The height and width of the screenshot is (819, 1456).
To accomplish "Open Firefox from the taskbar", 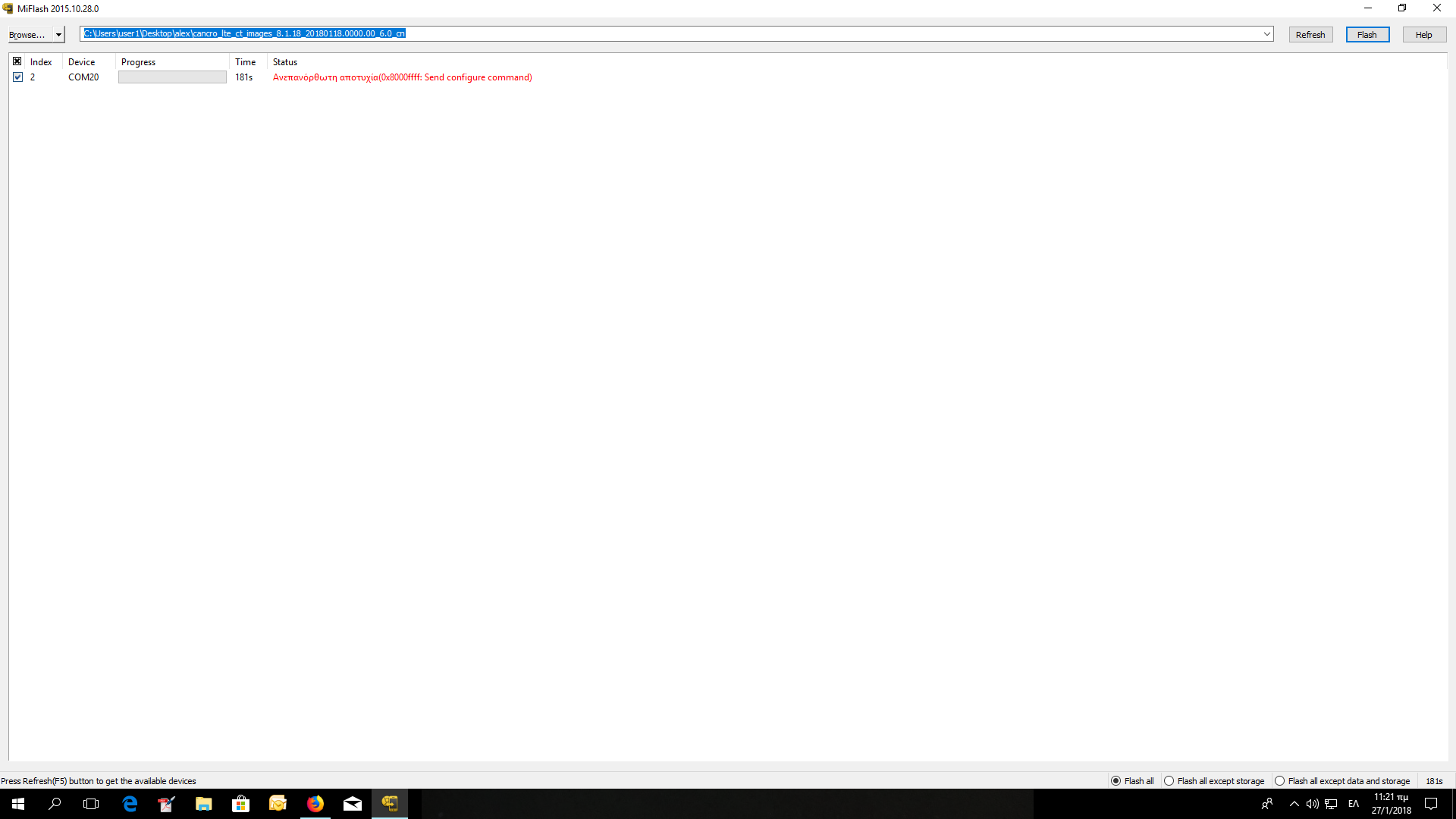I will (315, 804).
